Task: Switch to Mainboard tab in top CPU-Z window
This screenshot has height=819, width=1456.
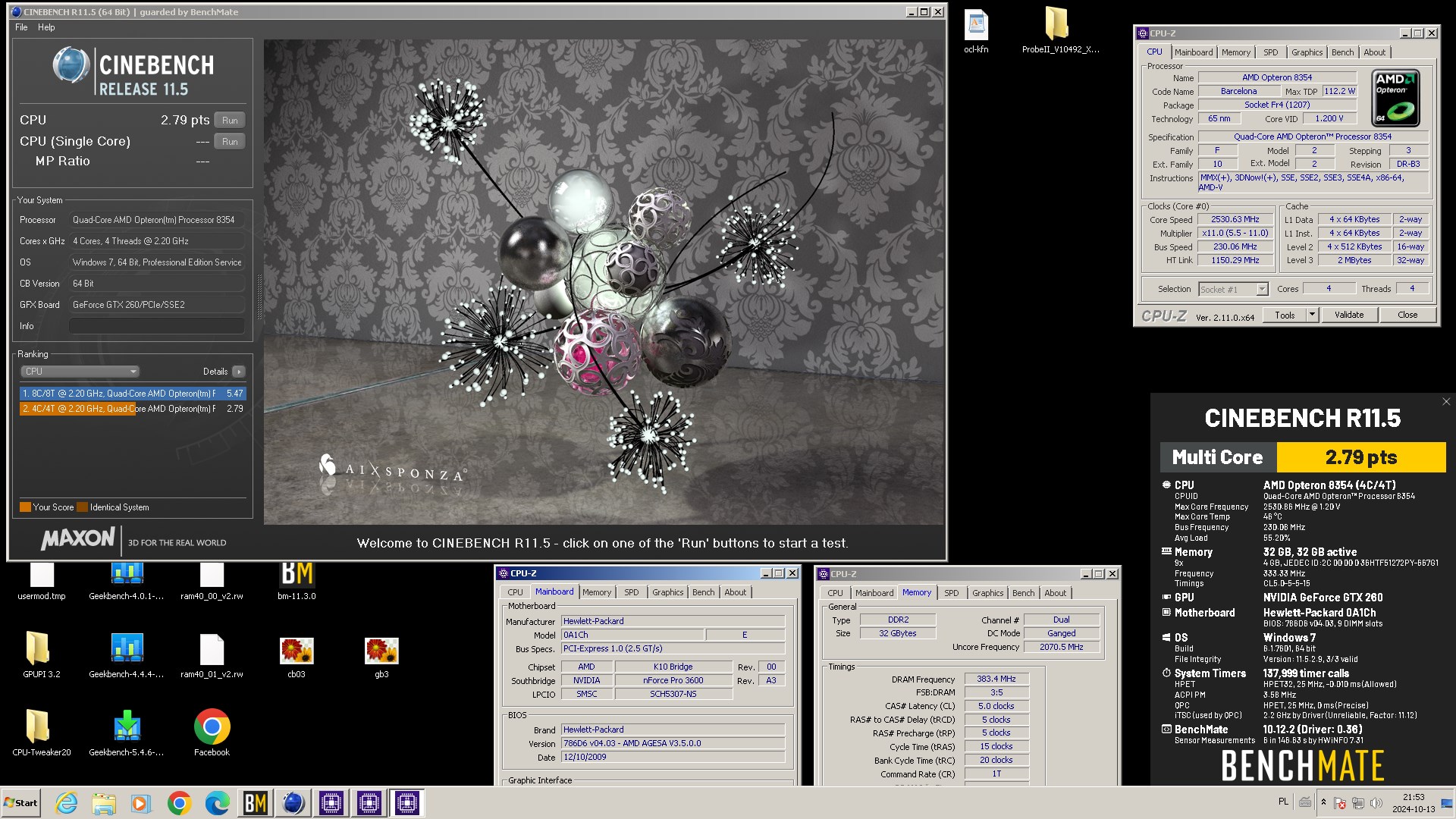Action: click(x=1193, y=52)
